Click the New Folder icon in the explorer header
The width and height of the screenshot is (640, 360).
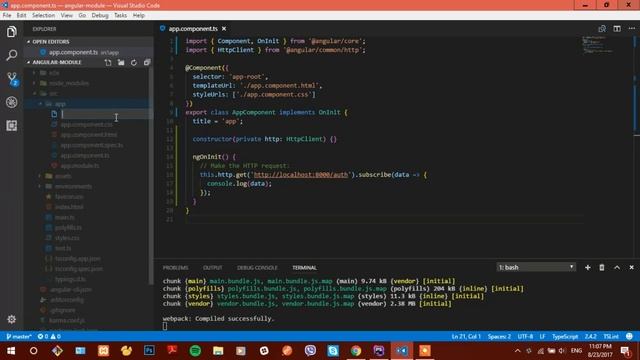click(x=121, y=62)
